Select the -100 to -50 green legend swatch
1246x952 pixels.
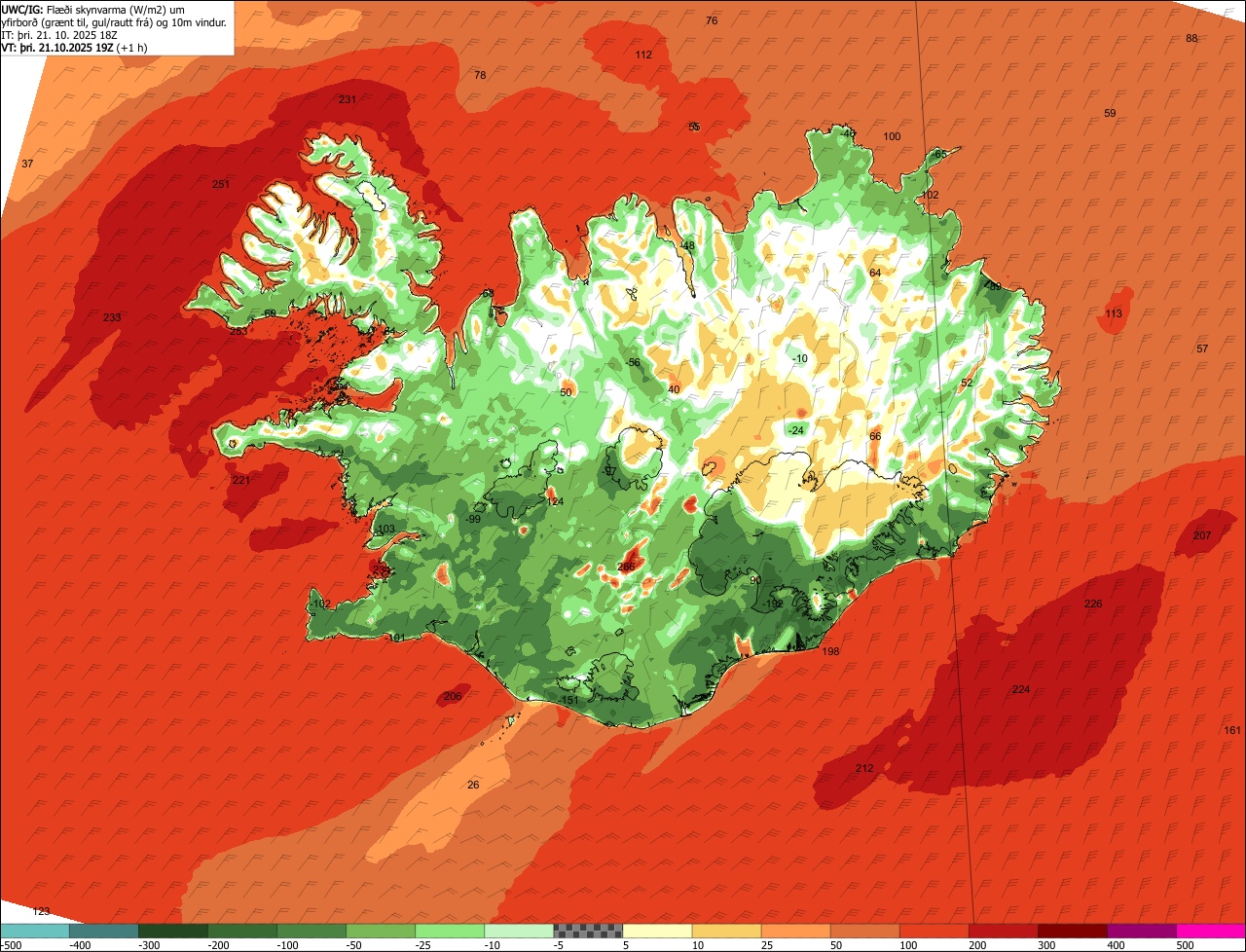pos(311,931)
